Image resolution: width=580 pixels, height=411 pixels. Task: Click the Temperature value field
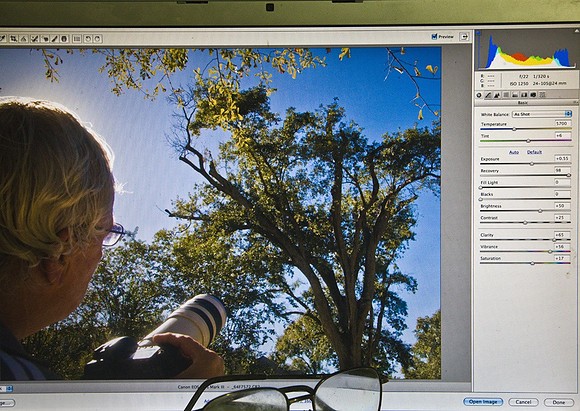point(563,124)
